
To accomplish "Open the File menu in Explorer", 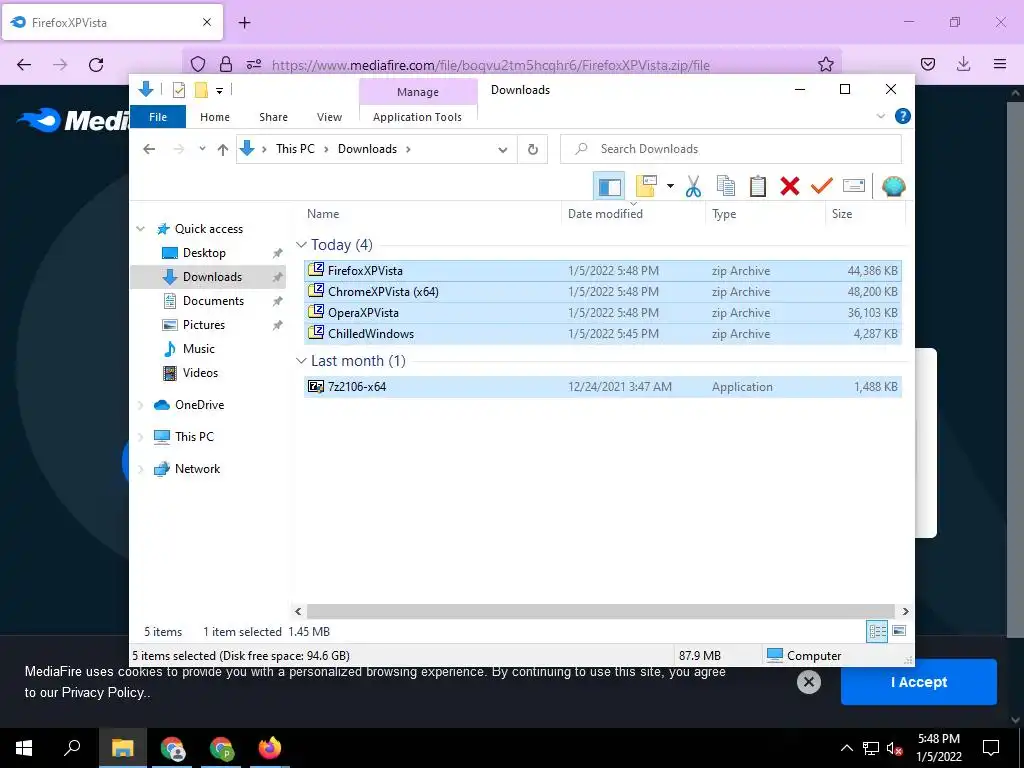I will pyautogui.click(x=158, y=117).
